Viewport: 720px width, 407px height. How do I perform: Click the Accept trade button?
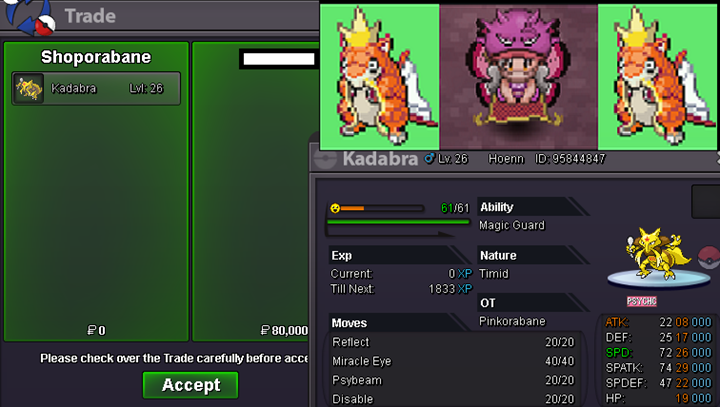191,385
